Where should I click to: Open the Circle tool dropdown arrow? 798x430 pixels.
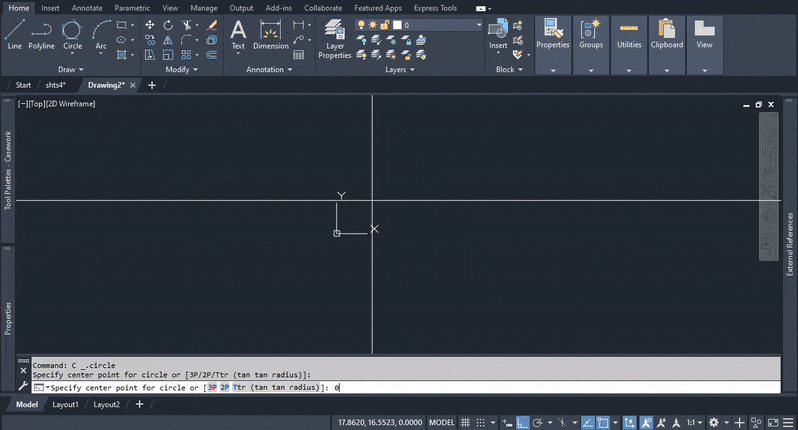(72, 53)
